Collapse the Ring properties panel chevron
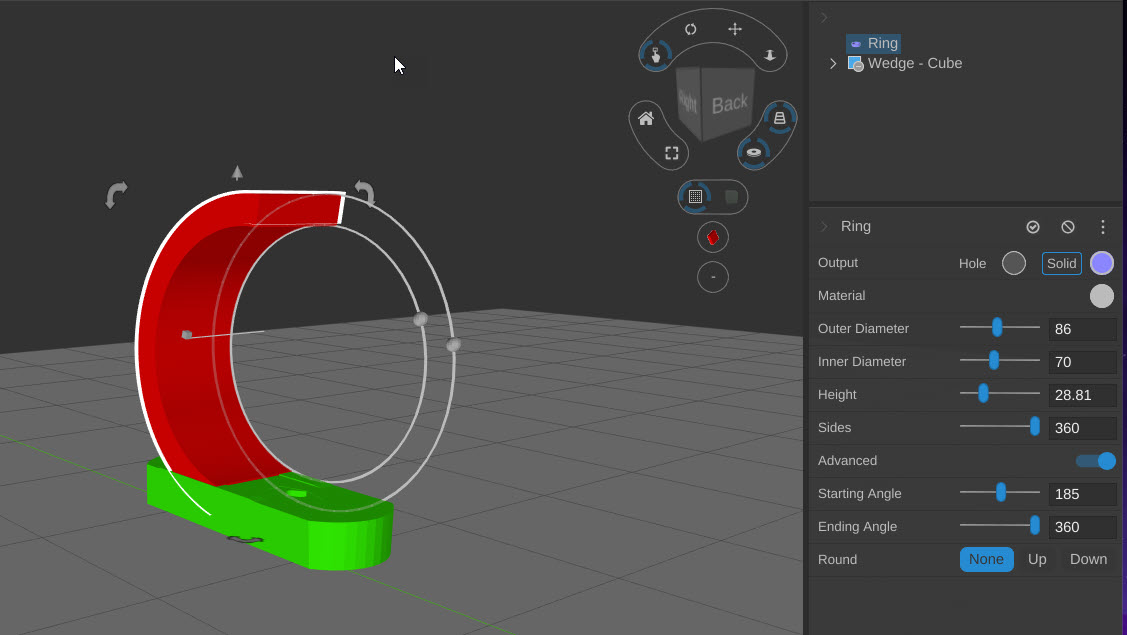This screenshot has height=635, width=1127. coord(824,227)
